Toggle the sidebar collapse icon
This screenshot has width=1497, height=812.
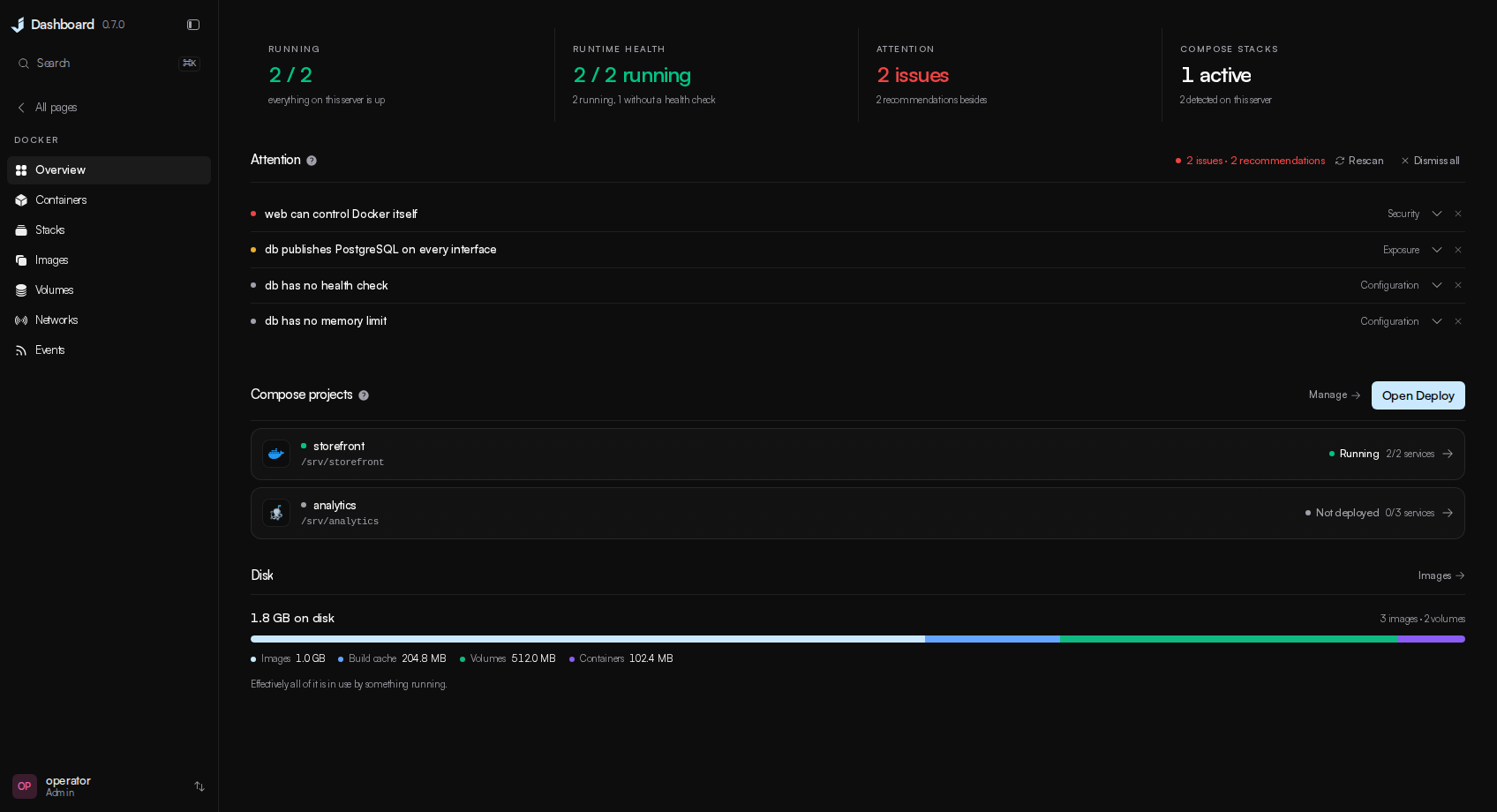pyautogui.click(x=193, y=25)
